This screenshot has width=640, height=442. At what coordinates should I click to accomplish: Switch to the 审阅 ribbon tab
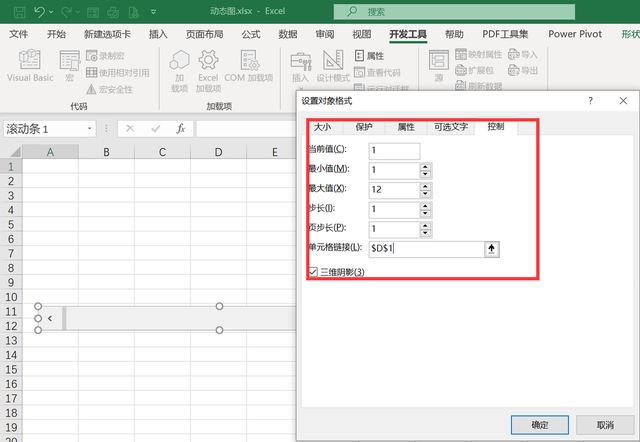tap(325, 34)
